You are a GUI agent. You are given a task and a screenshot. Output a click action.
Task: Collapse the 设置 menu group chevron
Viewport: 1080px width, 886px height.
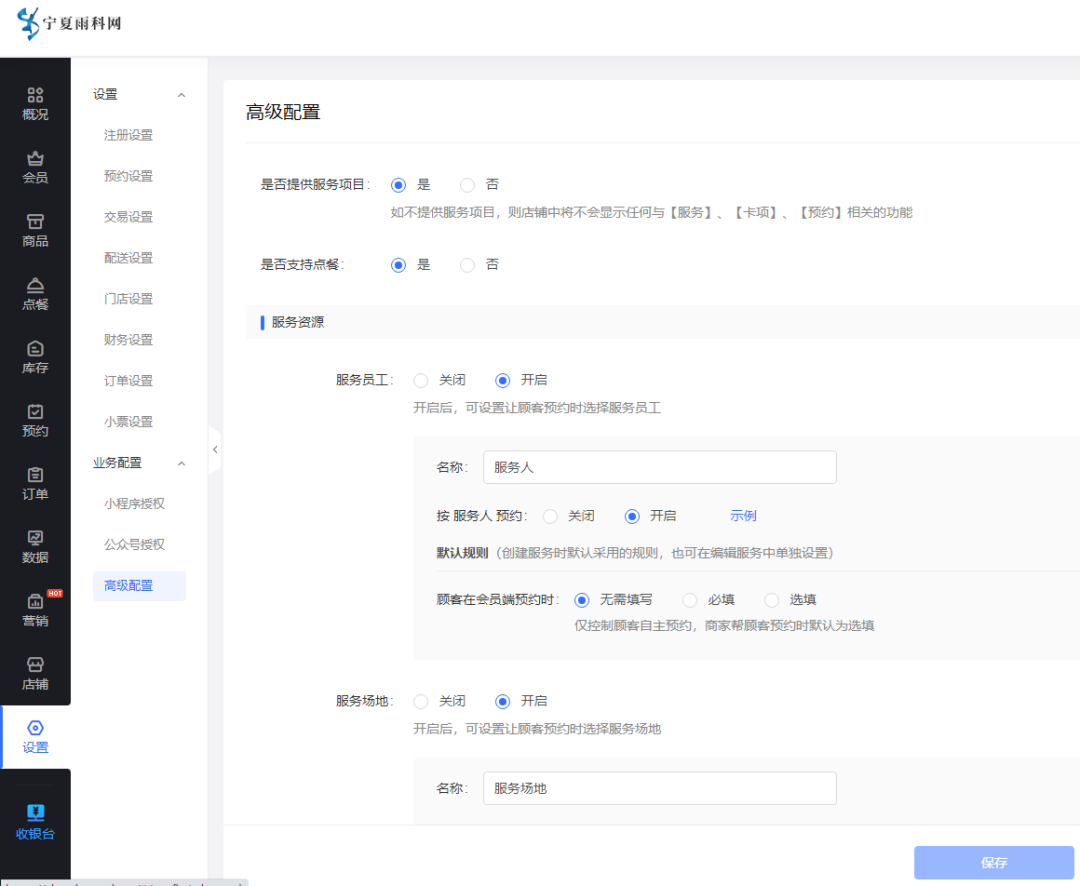tap(181, 95)
